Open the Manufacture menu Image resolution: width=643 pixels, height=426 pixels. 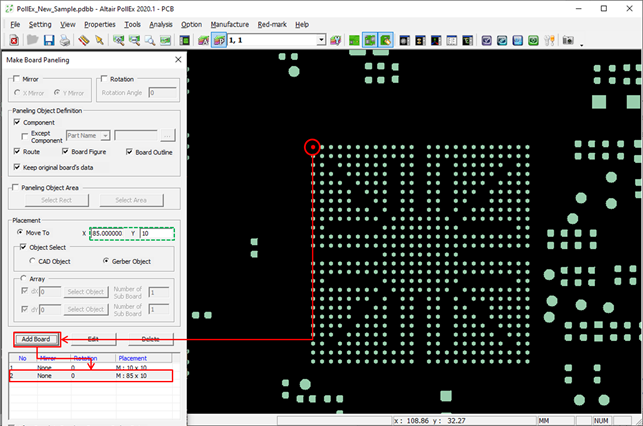point(229,23)
